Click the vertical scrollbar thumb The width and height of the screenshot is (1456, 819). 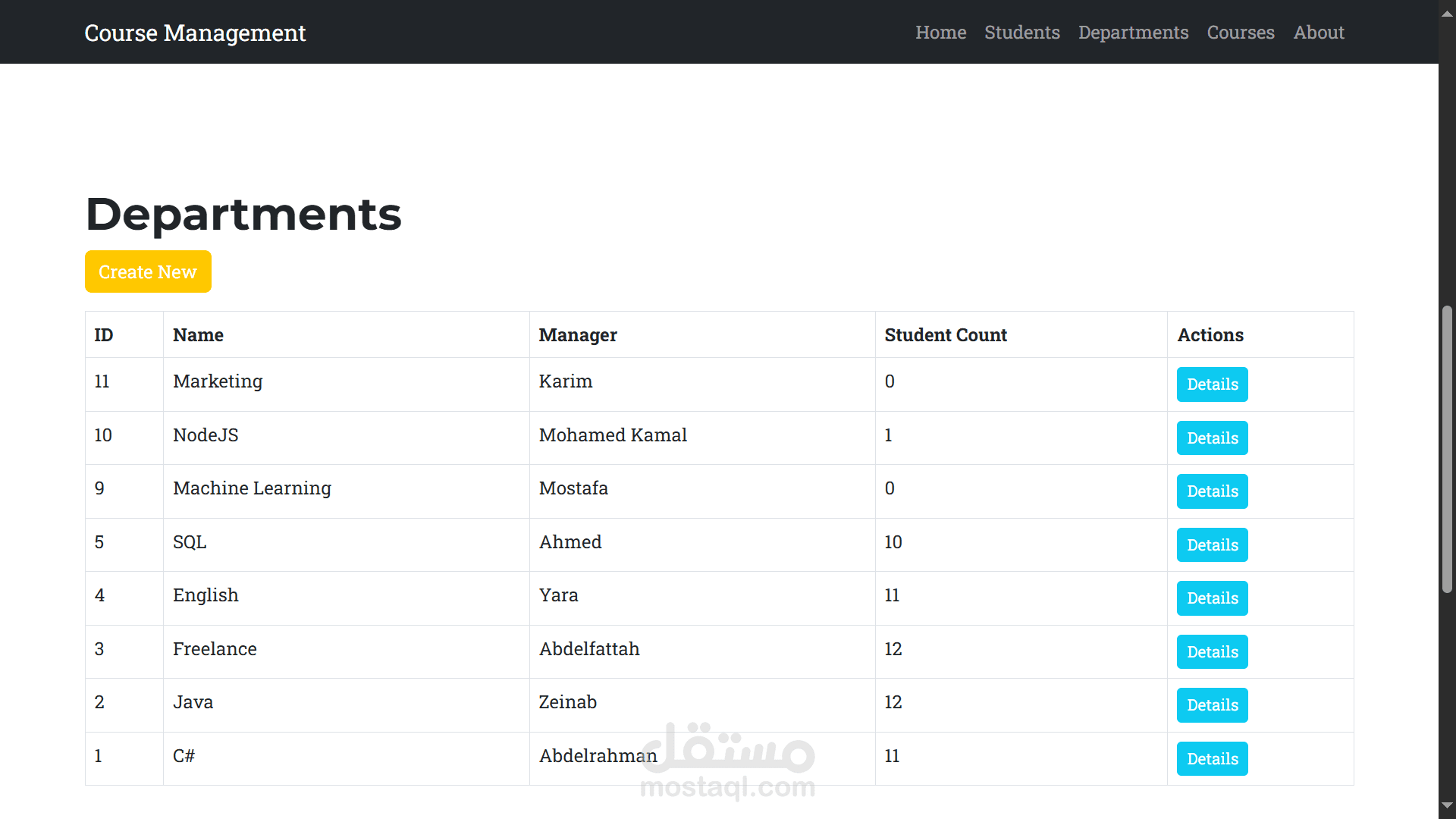(x=1447, y=449)
